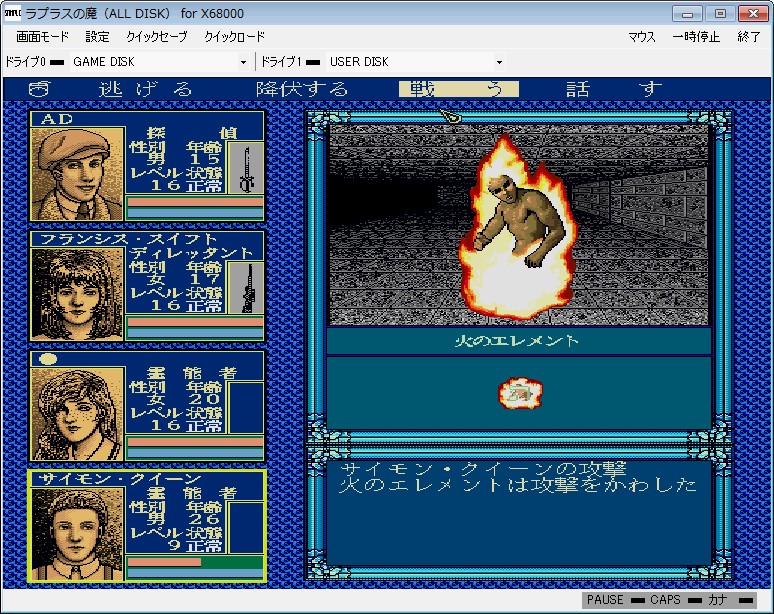Click the Drive 1 activity indicator
The image size is (774, 614).
313,62
